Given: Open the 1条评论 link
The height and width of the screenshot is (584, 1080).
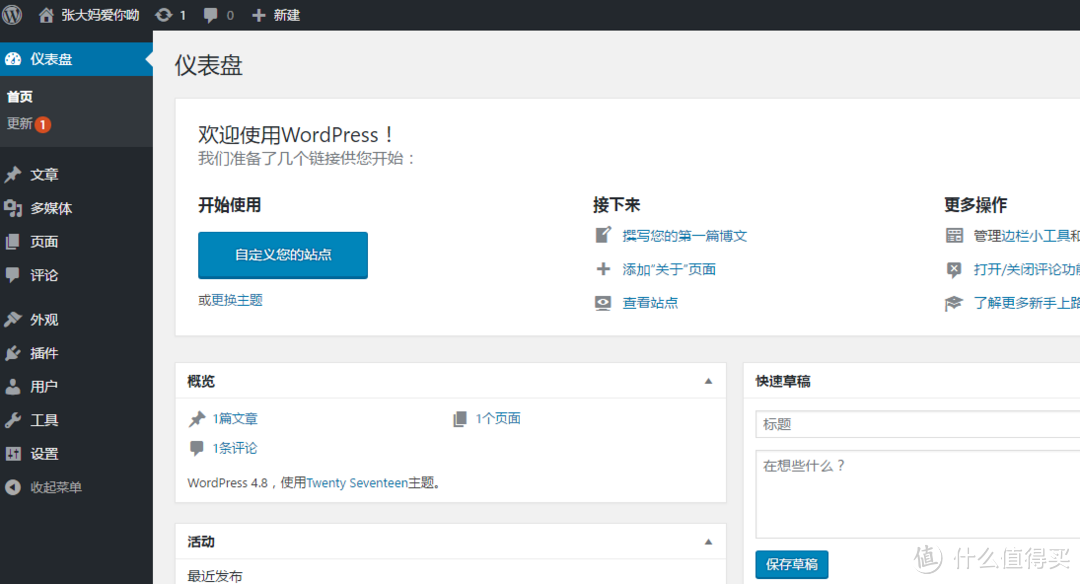Looking at the screenshot, I should [x=235, y=448].
